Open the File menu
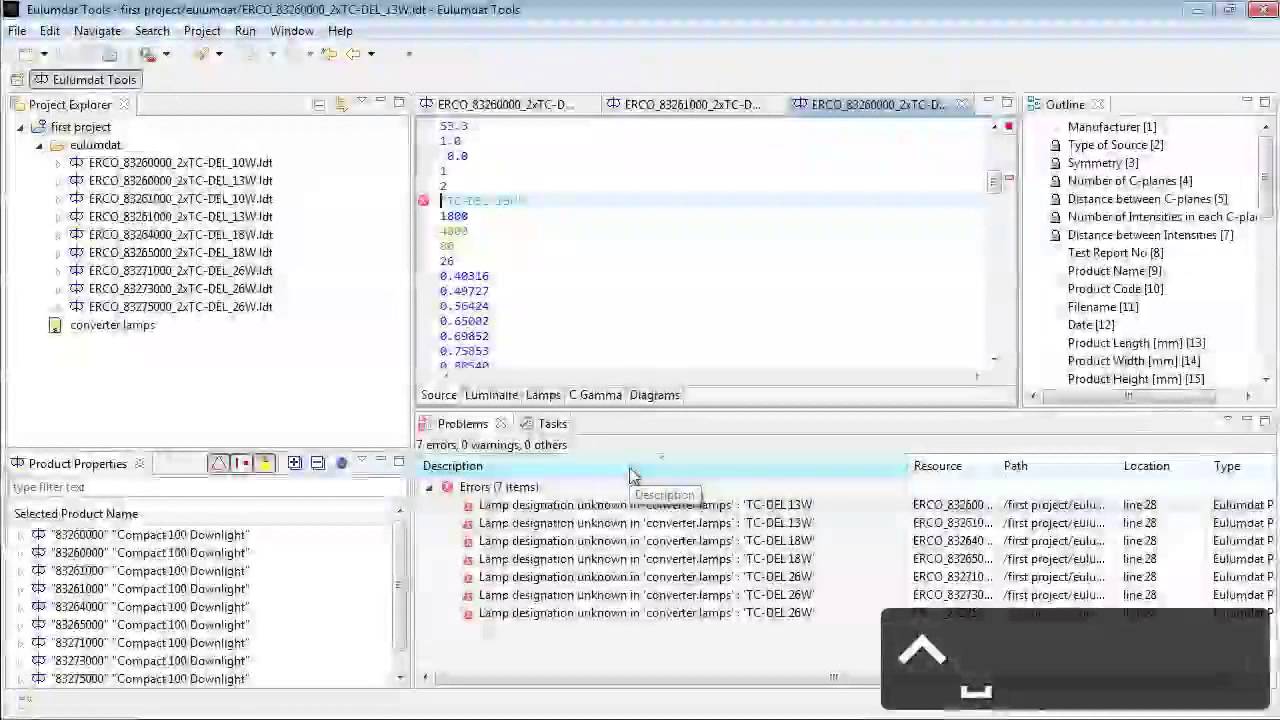Viewport: 1280px width, 720px height. coord(17,31)
